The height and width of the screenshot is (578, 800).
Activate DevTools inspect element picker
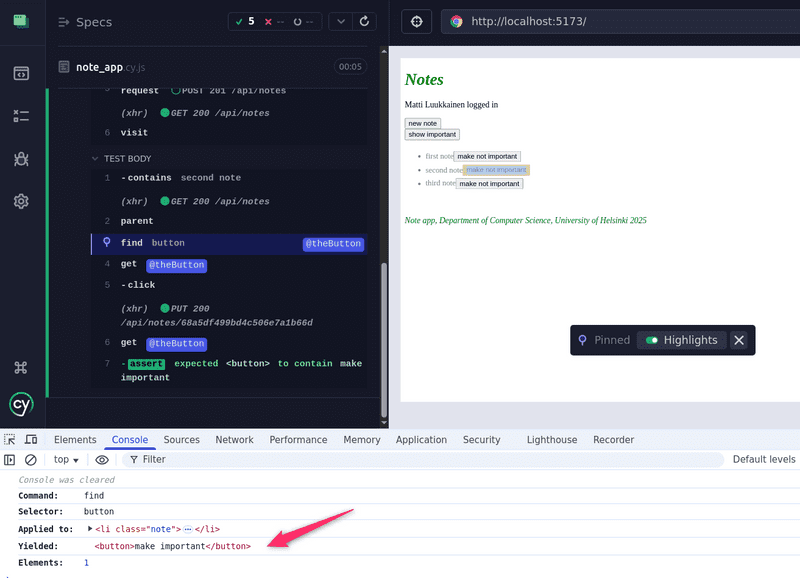point(10,440)
